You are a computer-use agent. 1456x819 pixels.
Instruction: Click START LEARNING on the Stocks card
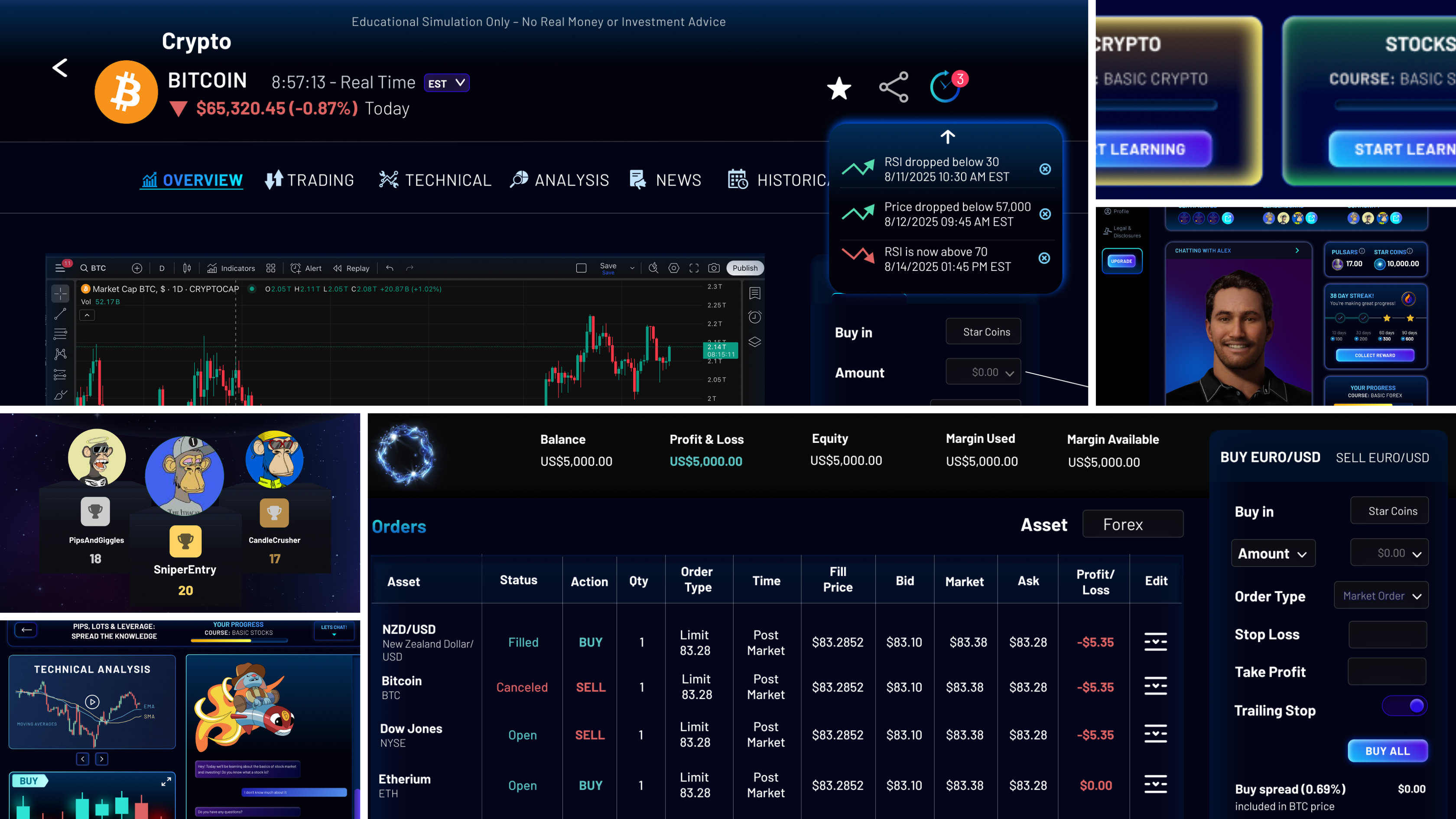pos(1392,149)
